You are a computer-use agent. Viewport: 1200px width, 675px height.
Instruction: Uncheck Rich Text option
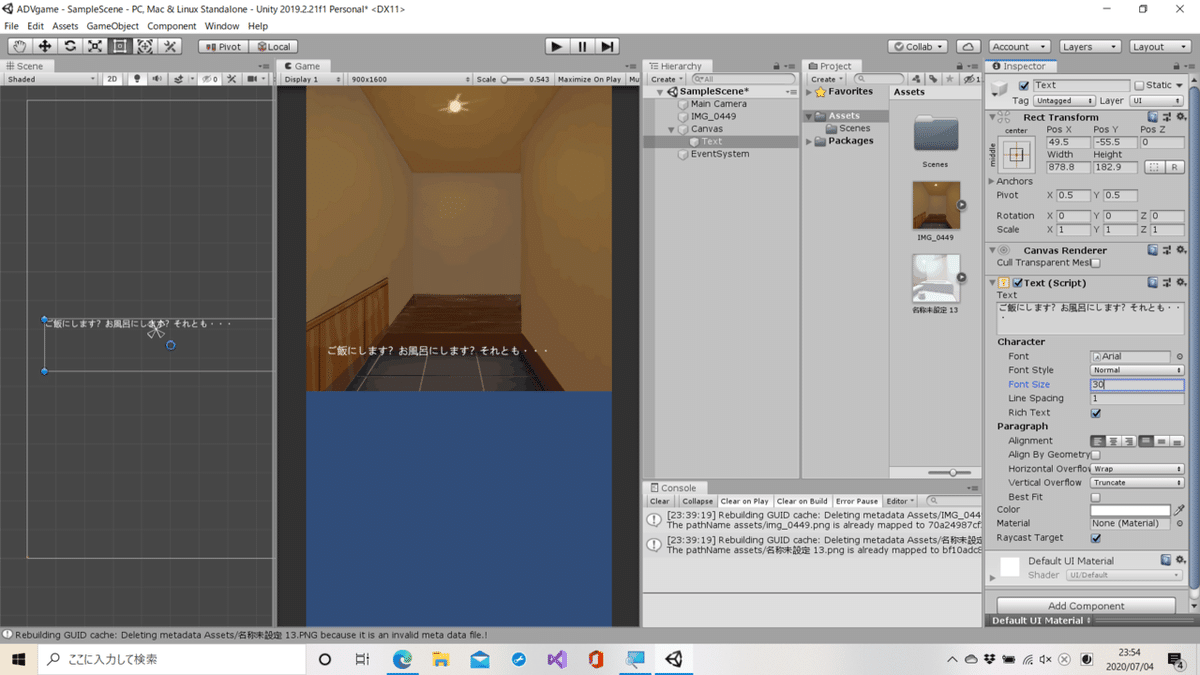[1096, 413]
